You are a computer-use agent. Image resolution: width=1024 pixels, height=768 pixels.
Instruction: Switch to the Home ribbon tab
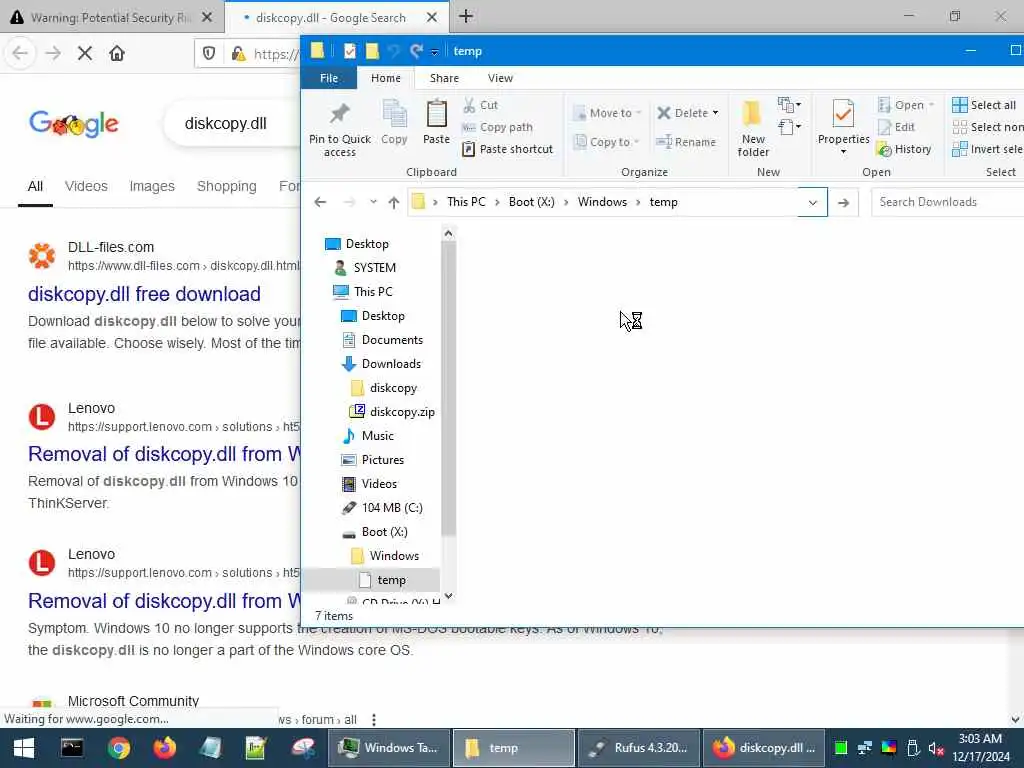point(385,78)
